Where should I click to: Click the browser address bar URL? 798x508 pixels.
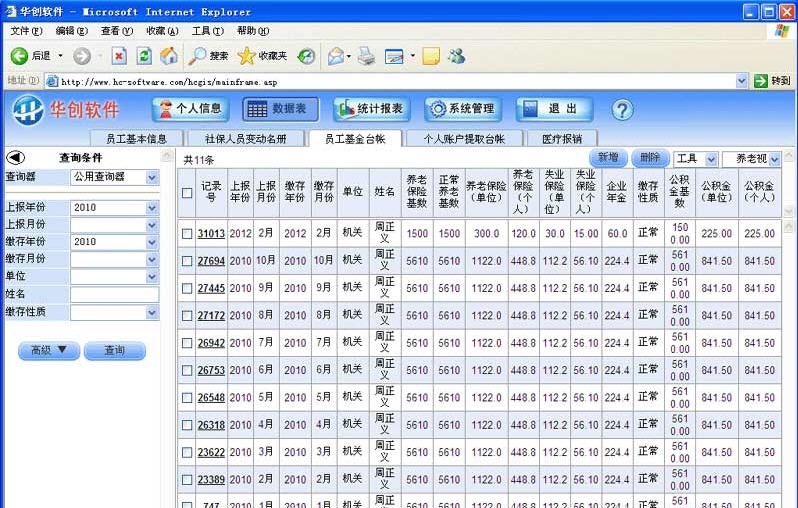[169, 81]
